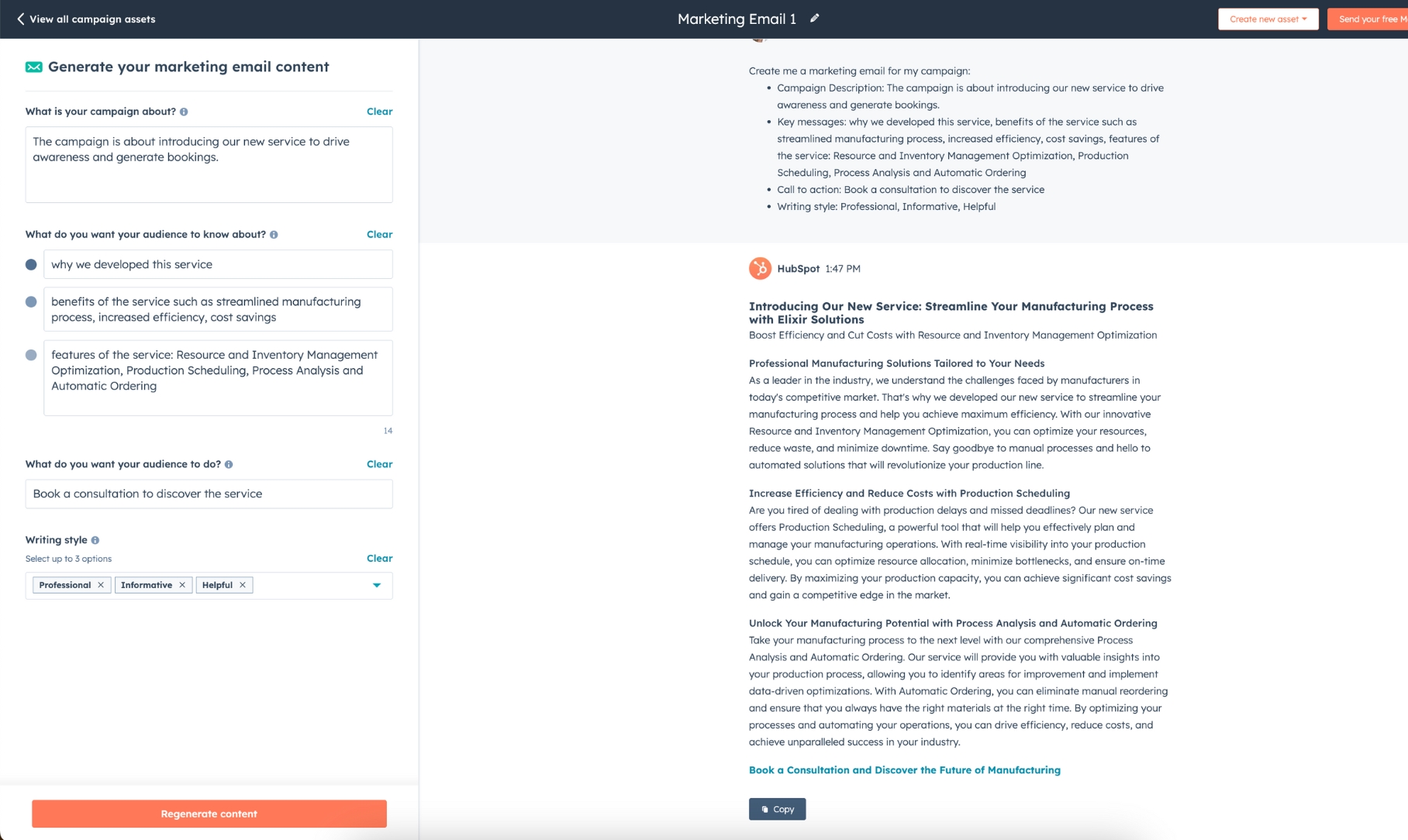1408x840 pixels.
Task: Click the 'Boost Efficiency and Cut Costs' subtitle line
Action: point(953,336)
